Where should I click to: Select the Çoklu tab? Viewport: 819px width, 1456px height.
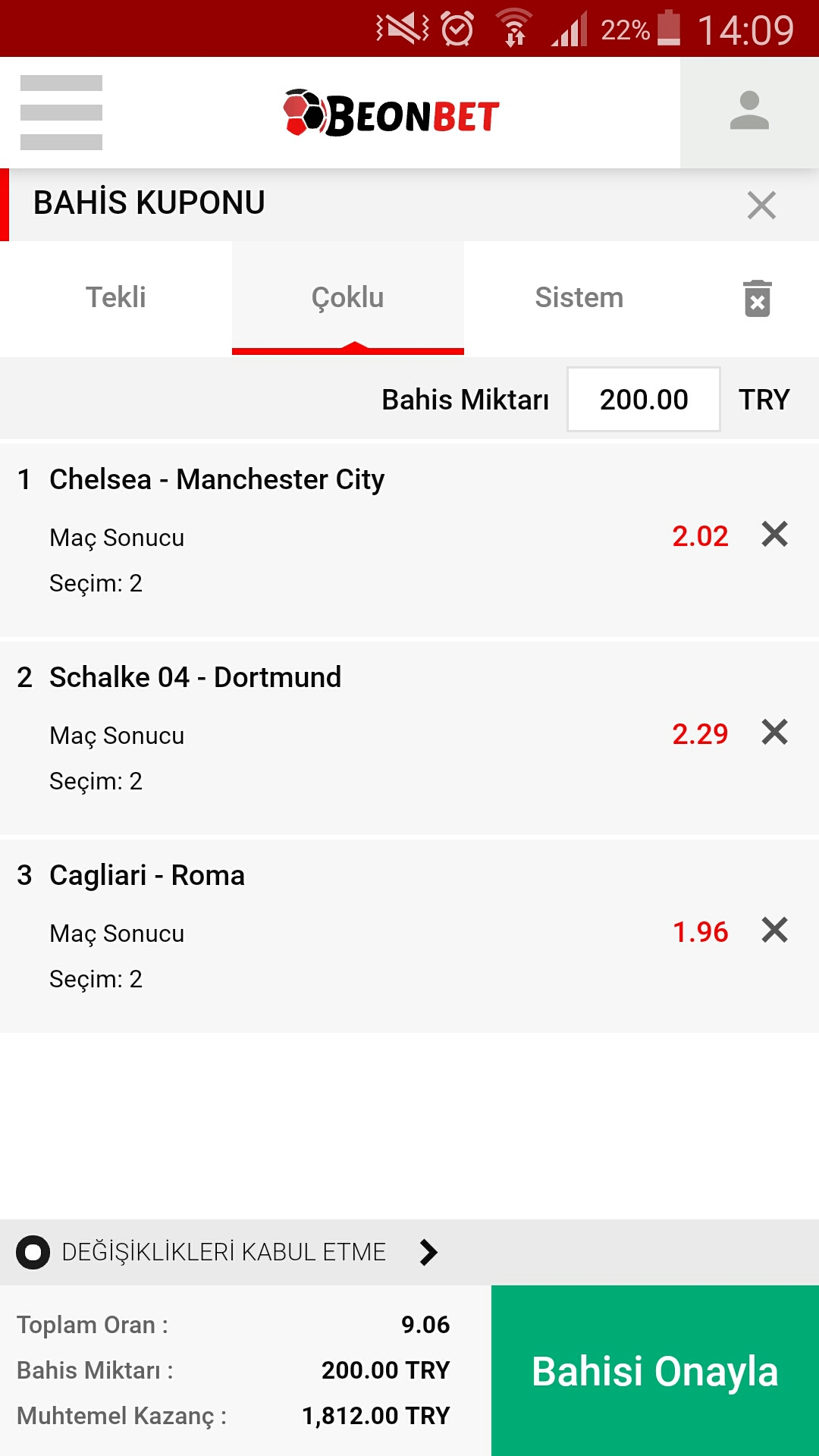coord(348,298)
